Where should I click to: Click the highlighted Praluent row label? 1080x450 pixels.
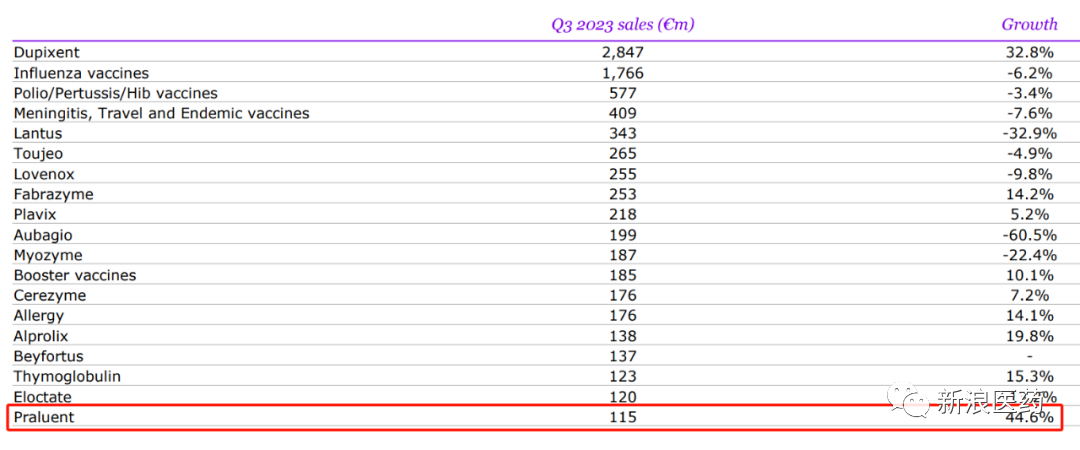click(43, 417)
